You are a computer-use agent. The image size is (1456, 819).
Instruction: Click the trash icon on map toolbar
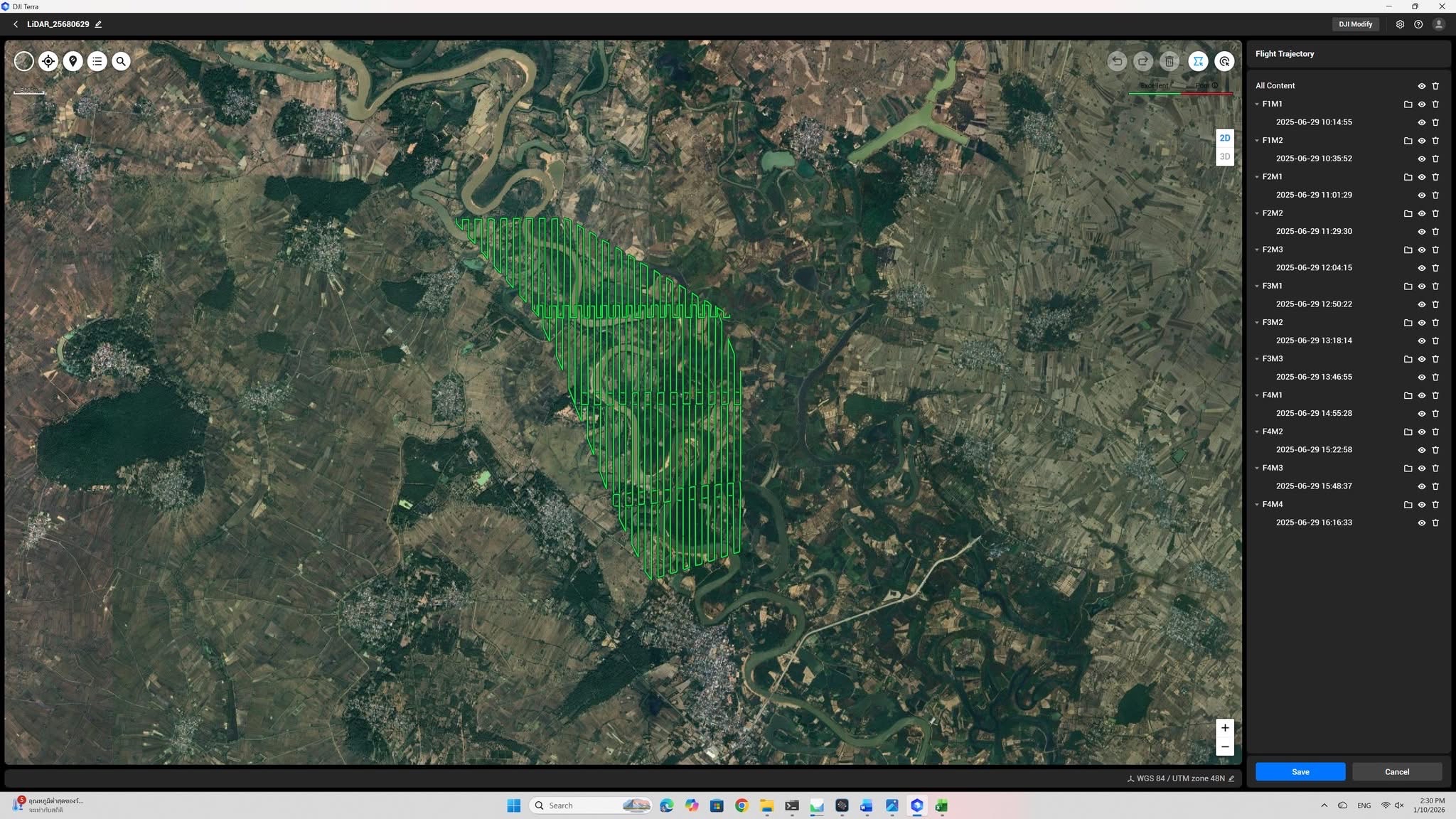coord(1169,61)
